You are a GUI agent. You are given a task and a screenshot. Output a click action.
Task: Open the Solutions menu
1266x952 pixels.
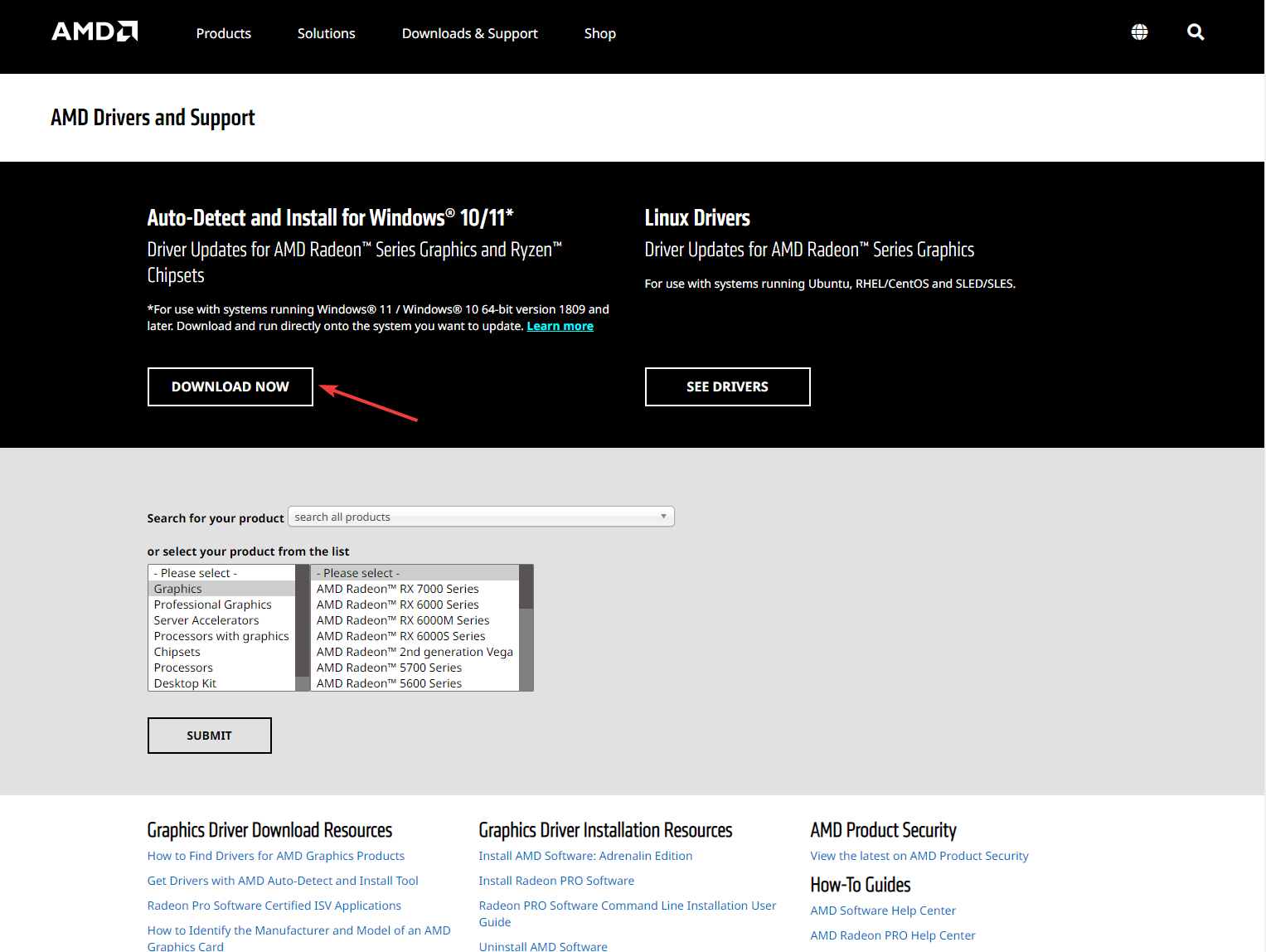tap(327, 33)
